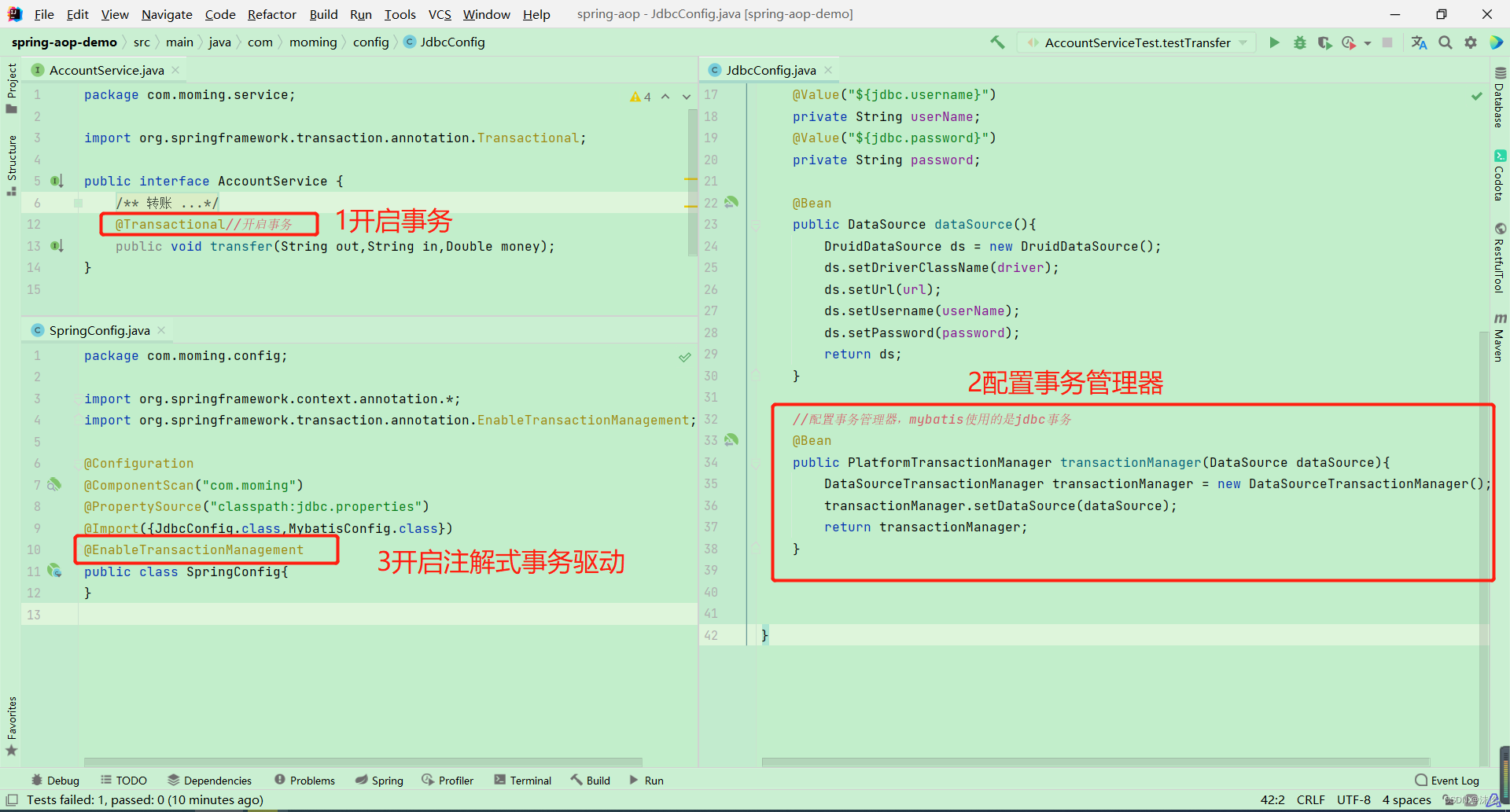Close the JdbcConfig.java tab

(x=828, y=70)
